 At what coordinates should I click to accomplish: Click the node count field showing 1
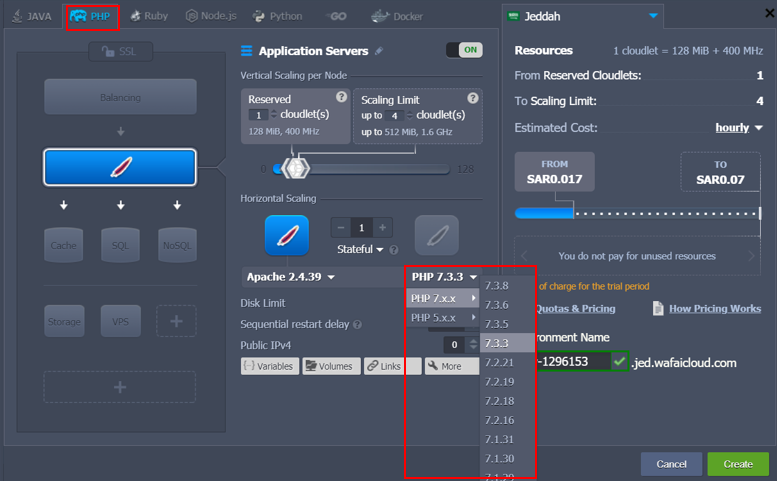361,227
